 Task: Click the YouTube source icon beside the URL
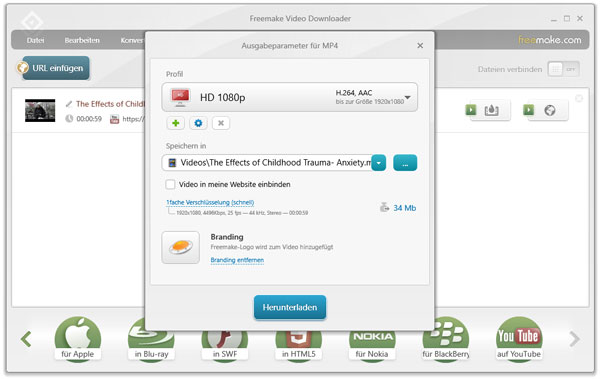[114, 119]
